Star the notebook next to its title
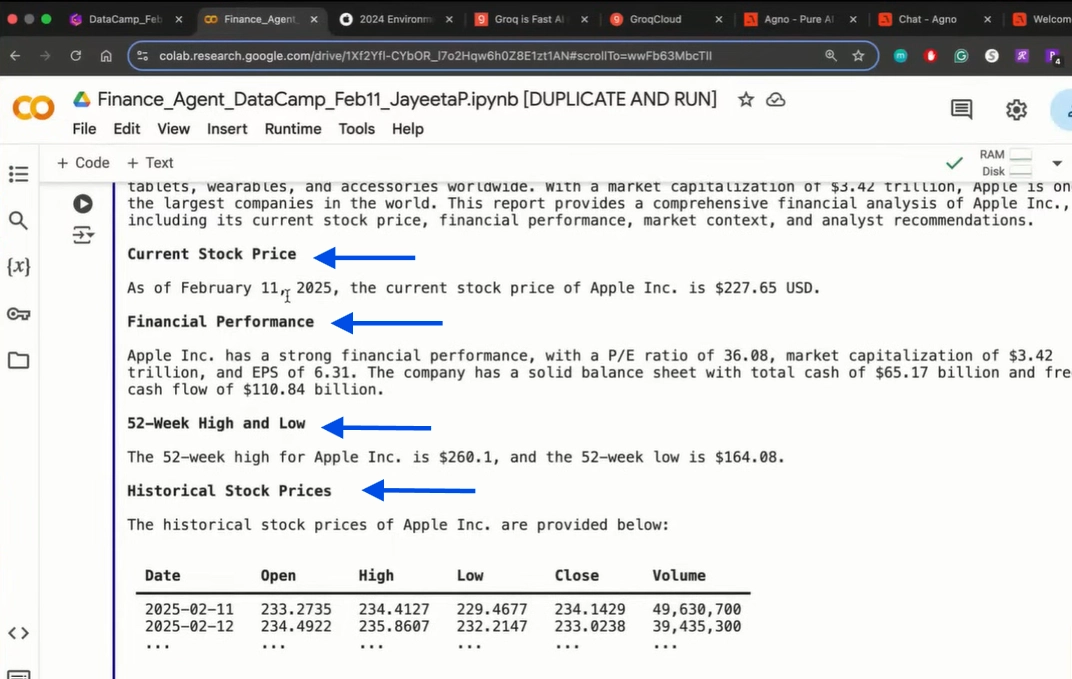1072x679 pixels. (746, 100)
